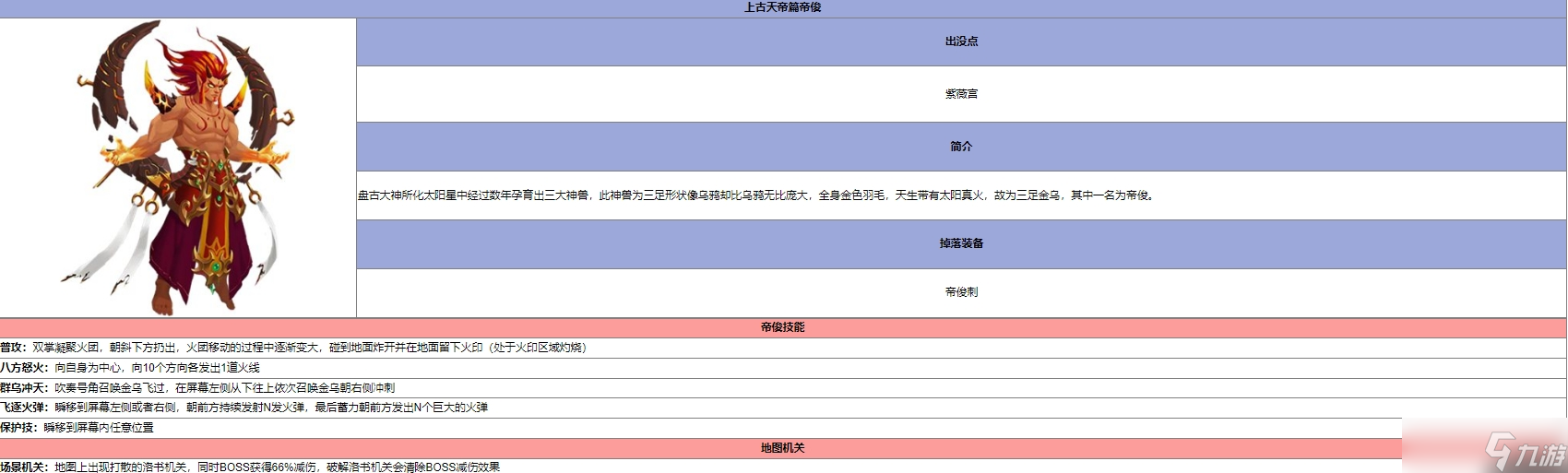The height and width of the screenshot is (473, 1568).
Task: Select the title 上古天帝篇帝俊
Action: pyautogui.click(x=782, y=7)
